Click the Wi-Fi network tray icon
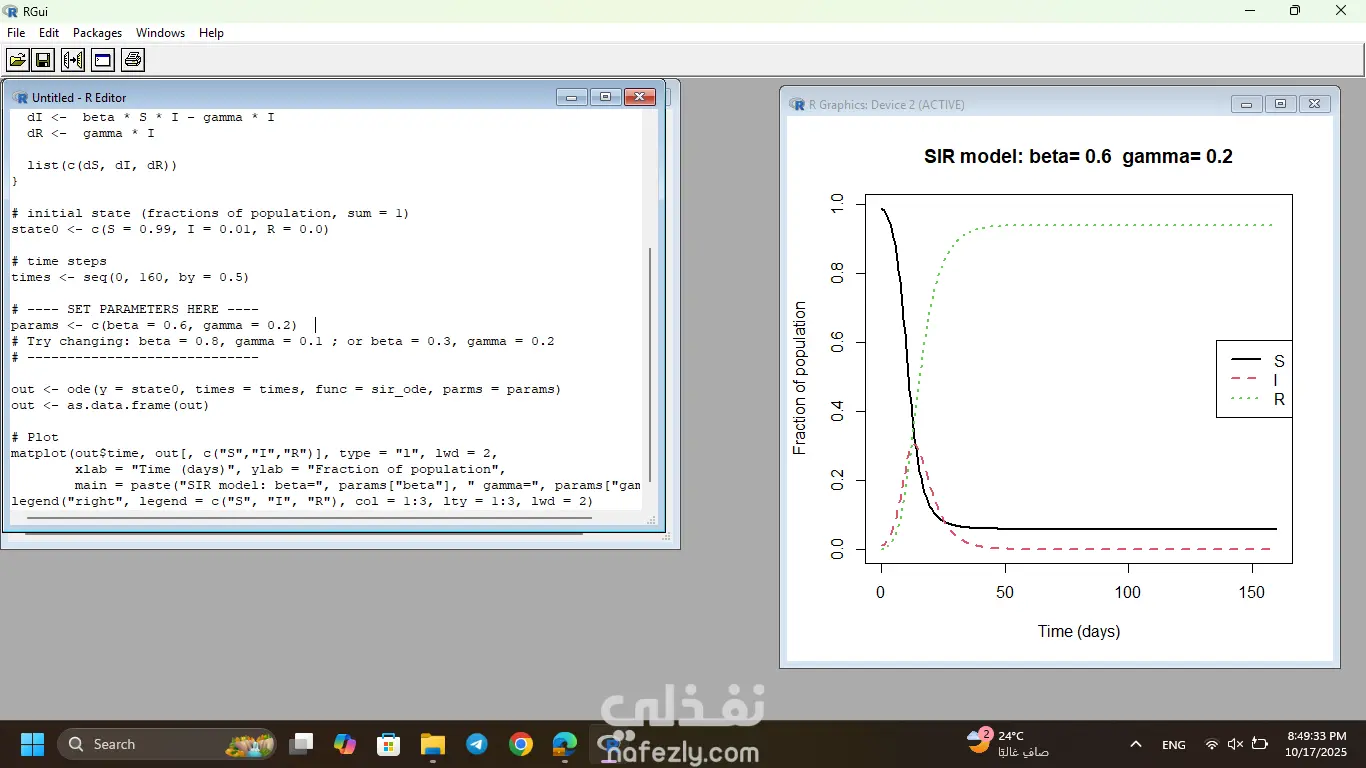The height and width of the screenshot is (768, 1366). coord(1212,744)
